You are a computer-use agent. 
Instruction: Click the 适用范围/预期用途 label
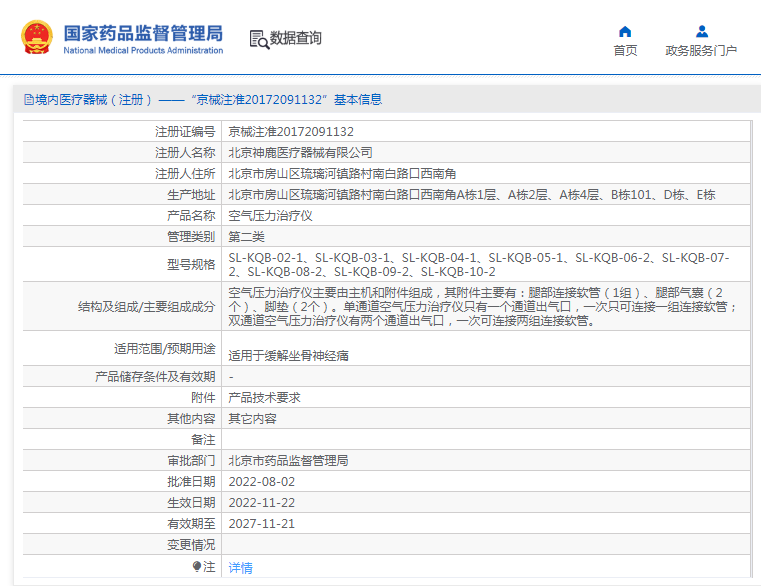click(x=165, y=349)
